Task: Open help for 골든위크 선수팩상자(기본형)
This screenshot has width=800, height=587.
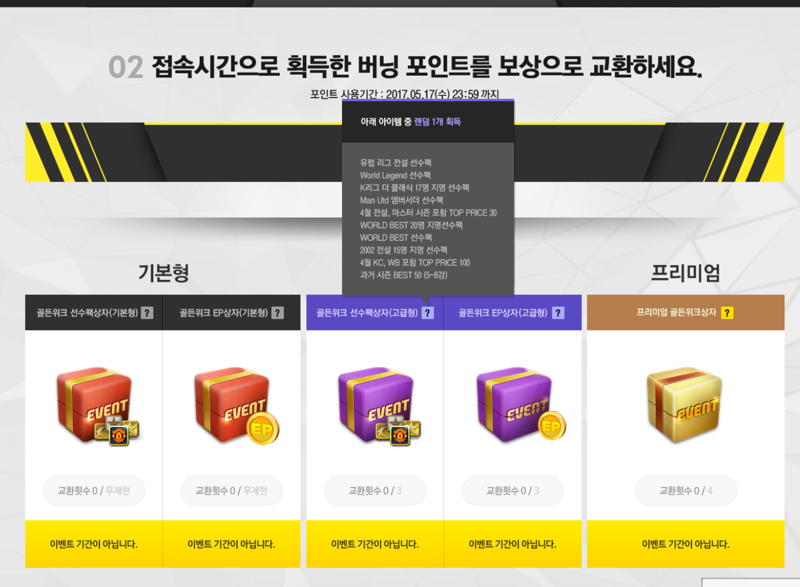Action: (147, 313)
